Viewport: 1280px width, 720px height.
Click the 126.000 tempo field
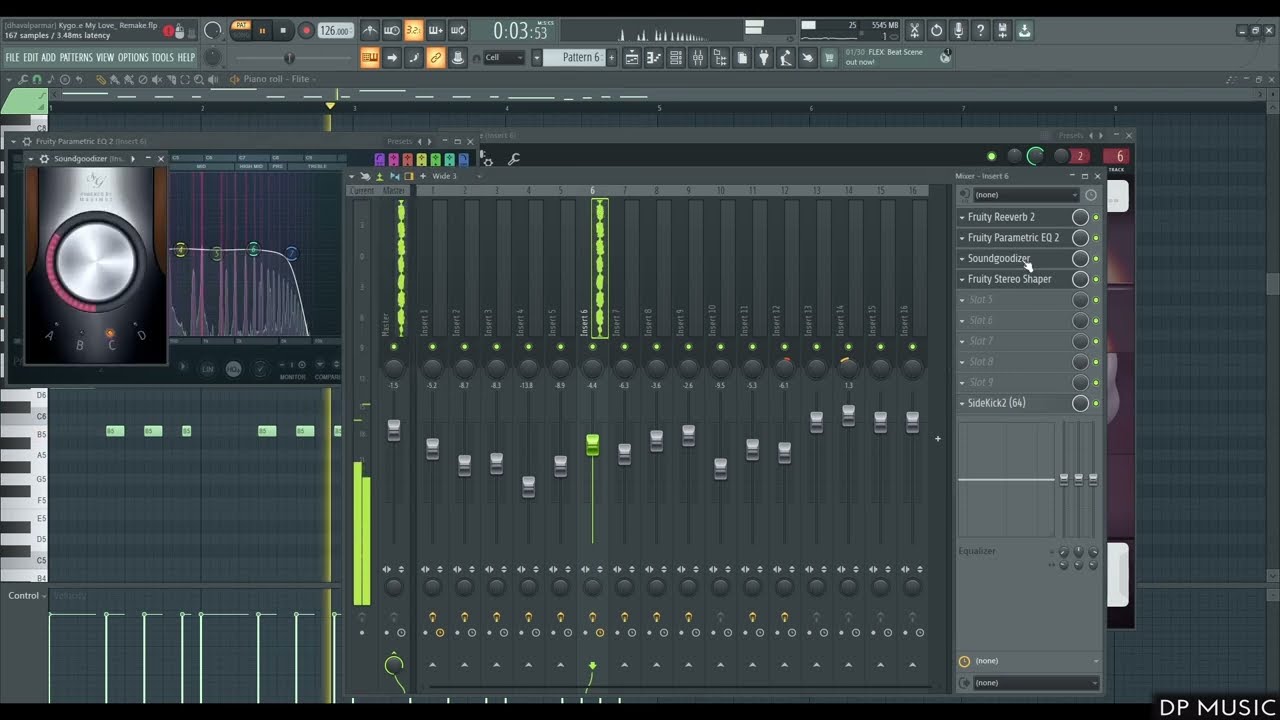click(335, 31)
